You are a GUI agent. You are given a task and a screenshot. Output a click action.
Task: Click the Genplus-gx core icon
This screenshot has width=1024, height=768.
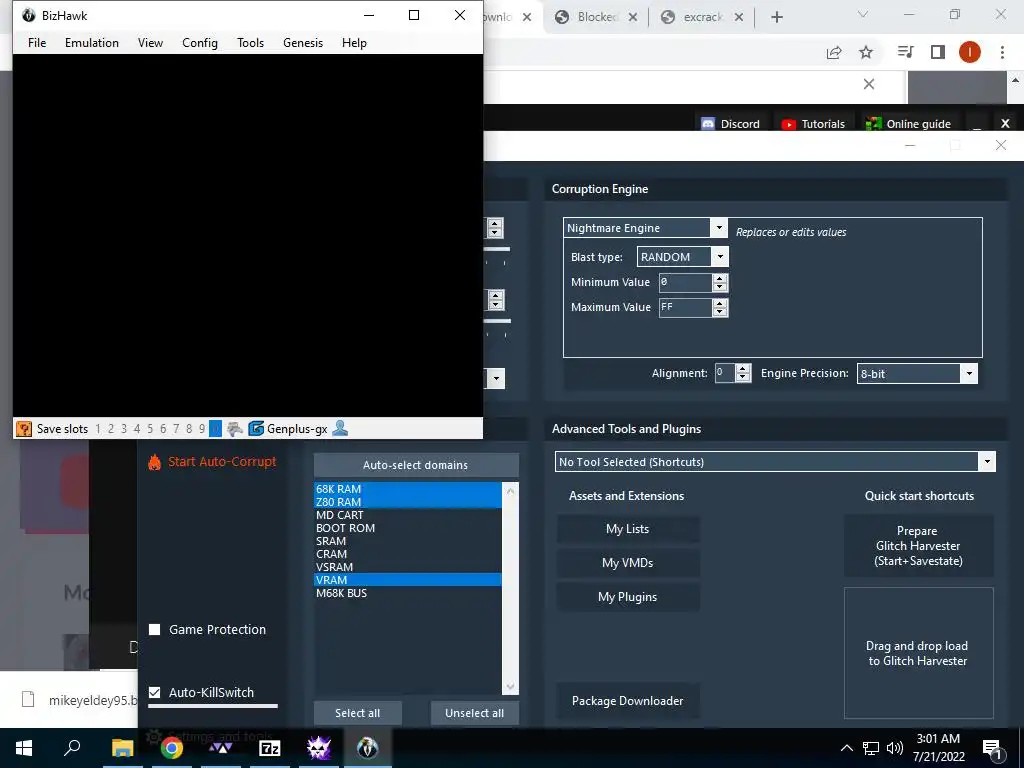click(x=256, y=429)
